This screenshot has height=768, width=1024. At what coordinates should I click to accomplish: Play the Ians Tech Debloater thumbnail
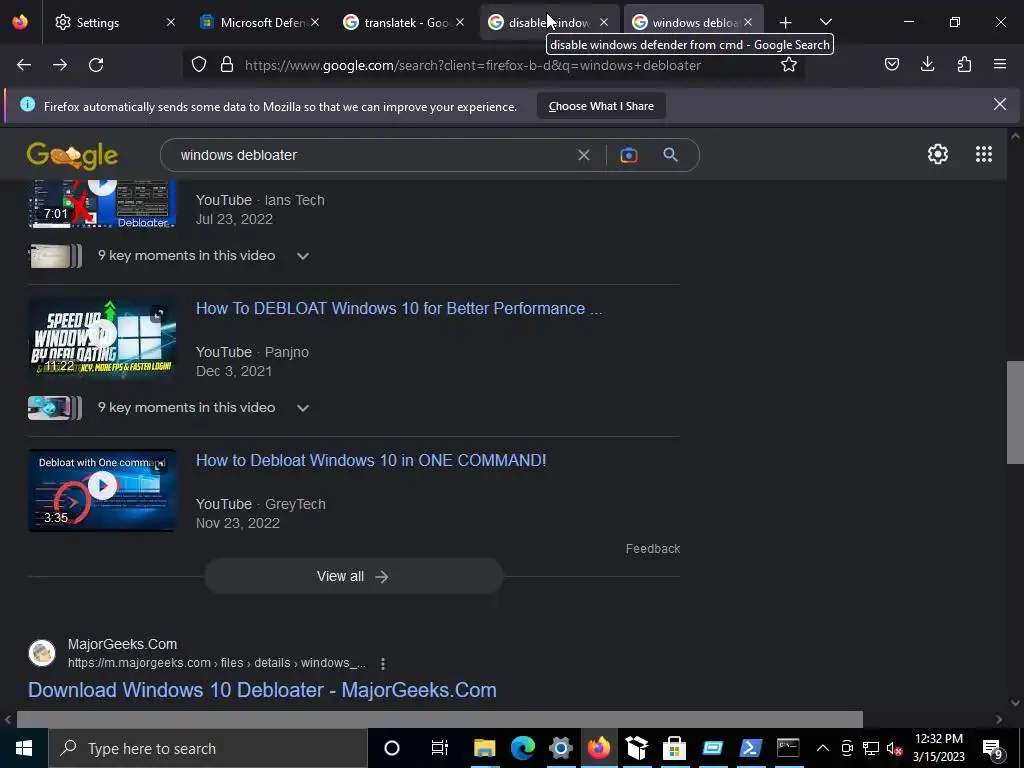pyautogui.click(x=102, y=204)
